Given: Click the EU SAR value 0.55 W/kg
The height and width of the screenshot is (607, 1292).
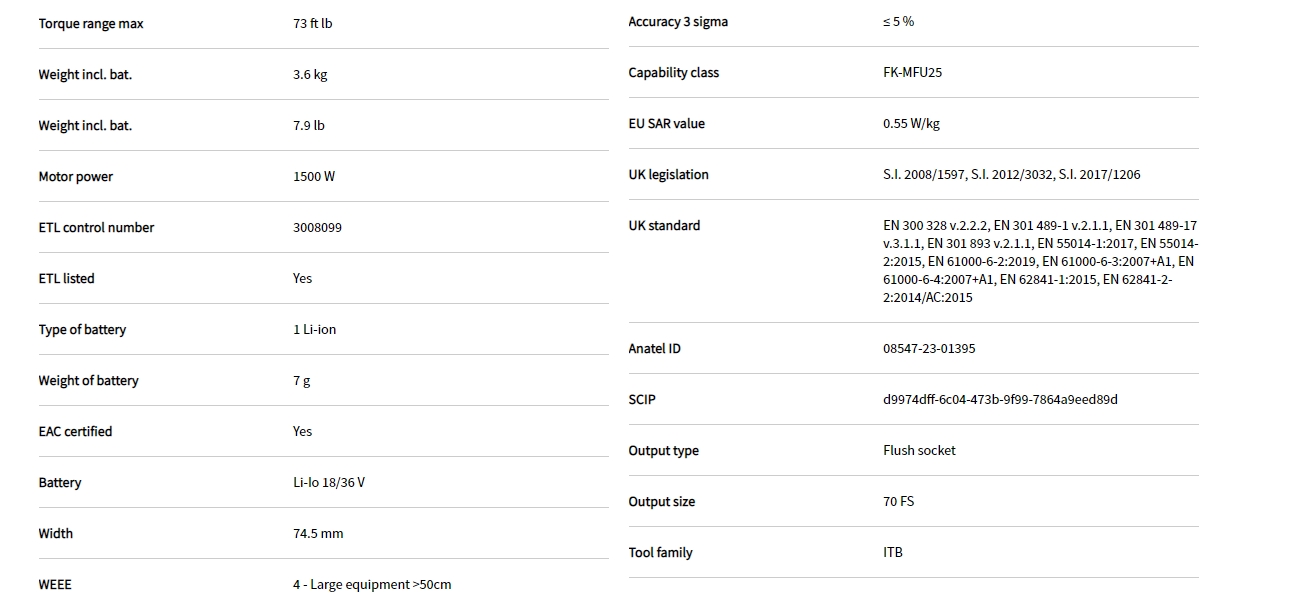Looking at the screenshot, I should [x=911, y=124].
